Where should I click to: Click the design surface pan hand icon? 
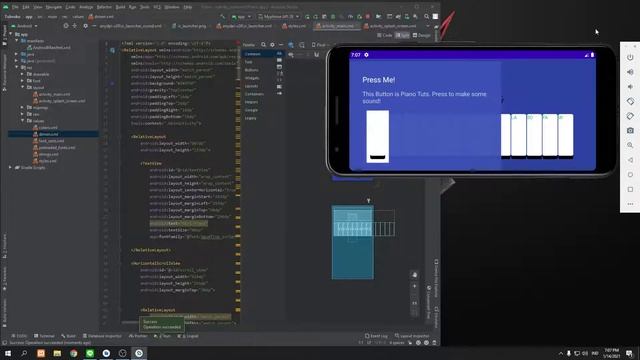[414, 275]
